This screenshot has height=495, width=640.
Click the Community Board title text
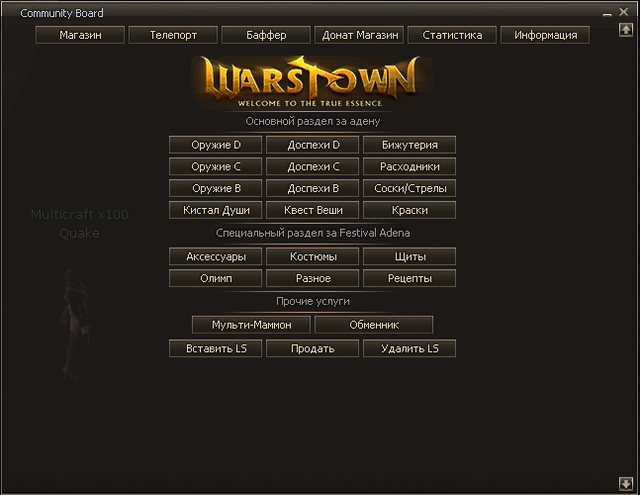62,13
